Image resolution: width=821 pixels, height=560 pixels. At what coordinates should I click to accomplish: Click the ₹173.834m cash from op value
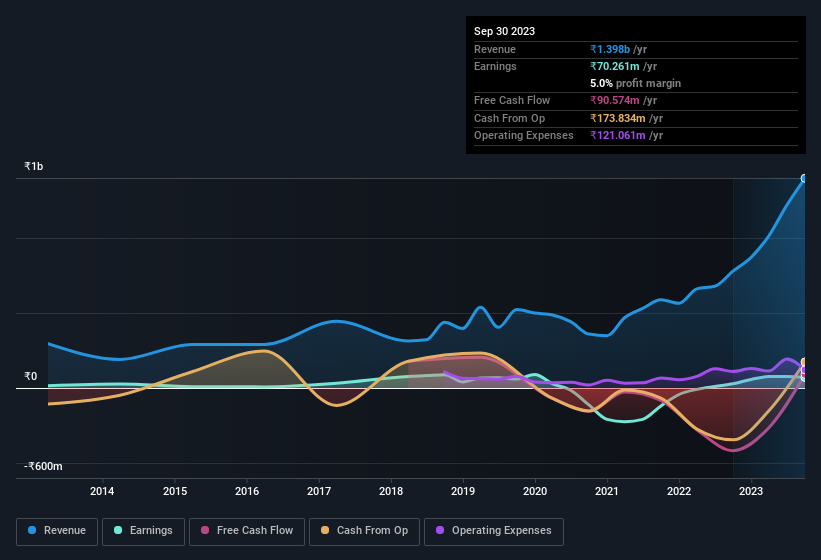[618, 118]
